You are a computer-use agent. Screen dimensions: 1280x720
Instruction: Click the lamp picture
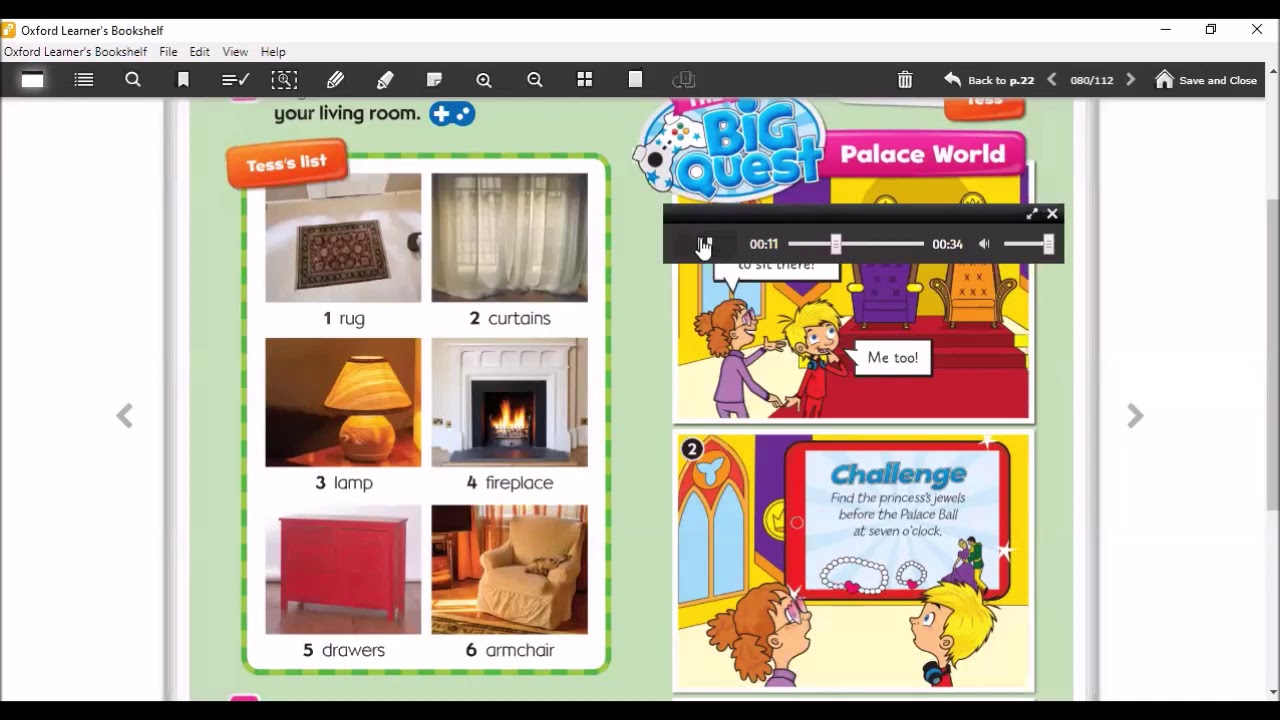pos(343,402)
